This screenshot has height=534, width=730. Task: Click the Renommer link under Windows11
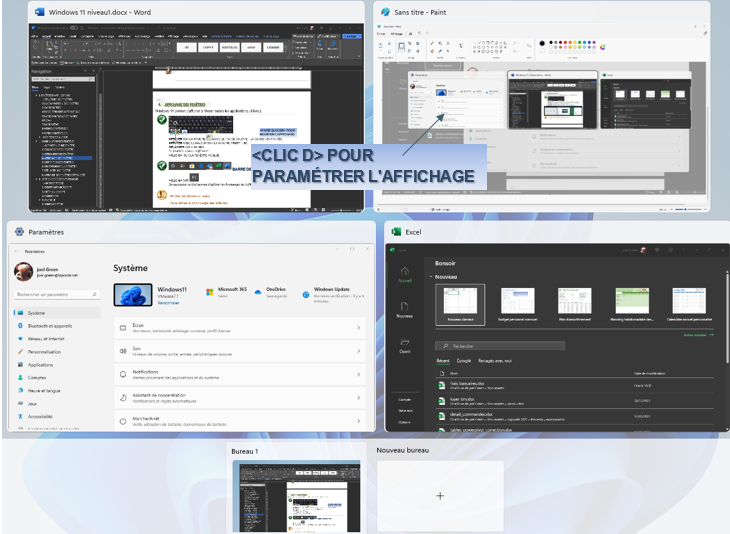(x=169, y=303)
